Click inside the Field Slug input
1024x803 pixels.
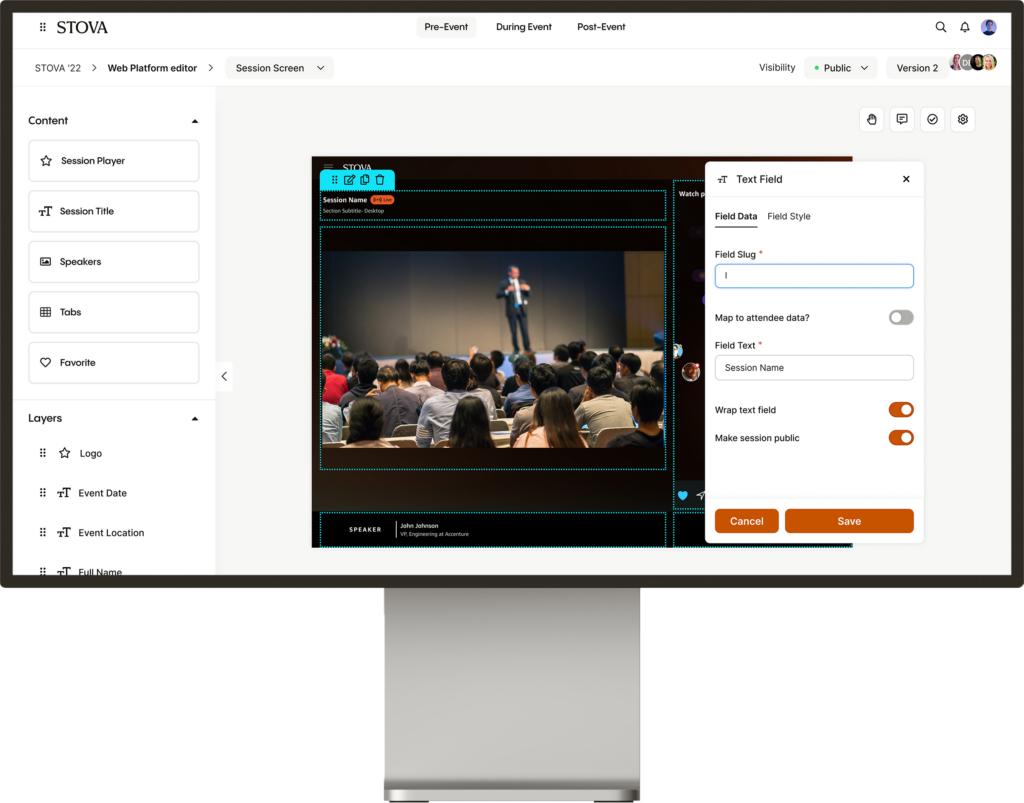(x=813, y=276)
